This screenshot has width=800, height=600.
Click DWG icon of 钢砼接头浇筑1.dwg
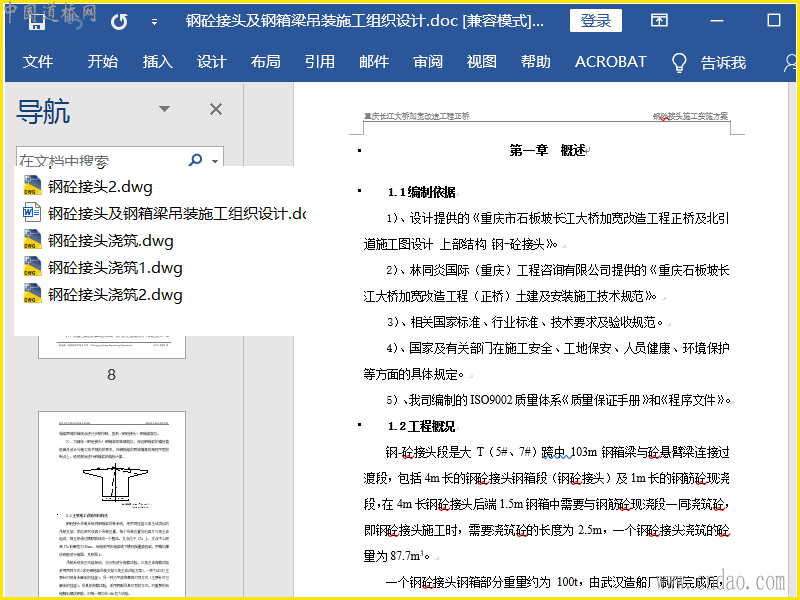[32, 267]
